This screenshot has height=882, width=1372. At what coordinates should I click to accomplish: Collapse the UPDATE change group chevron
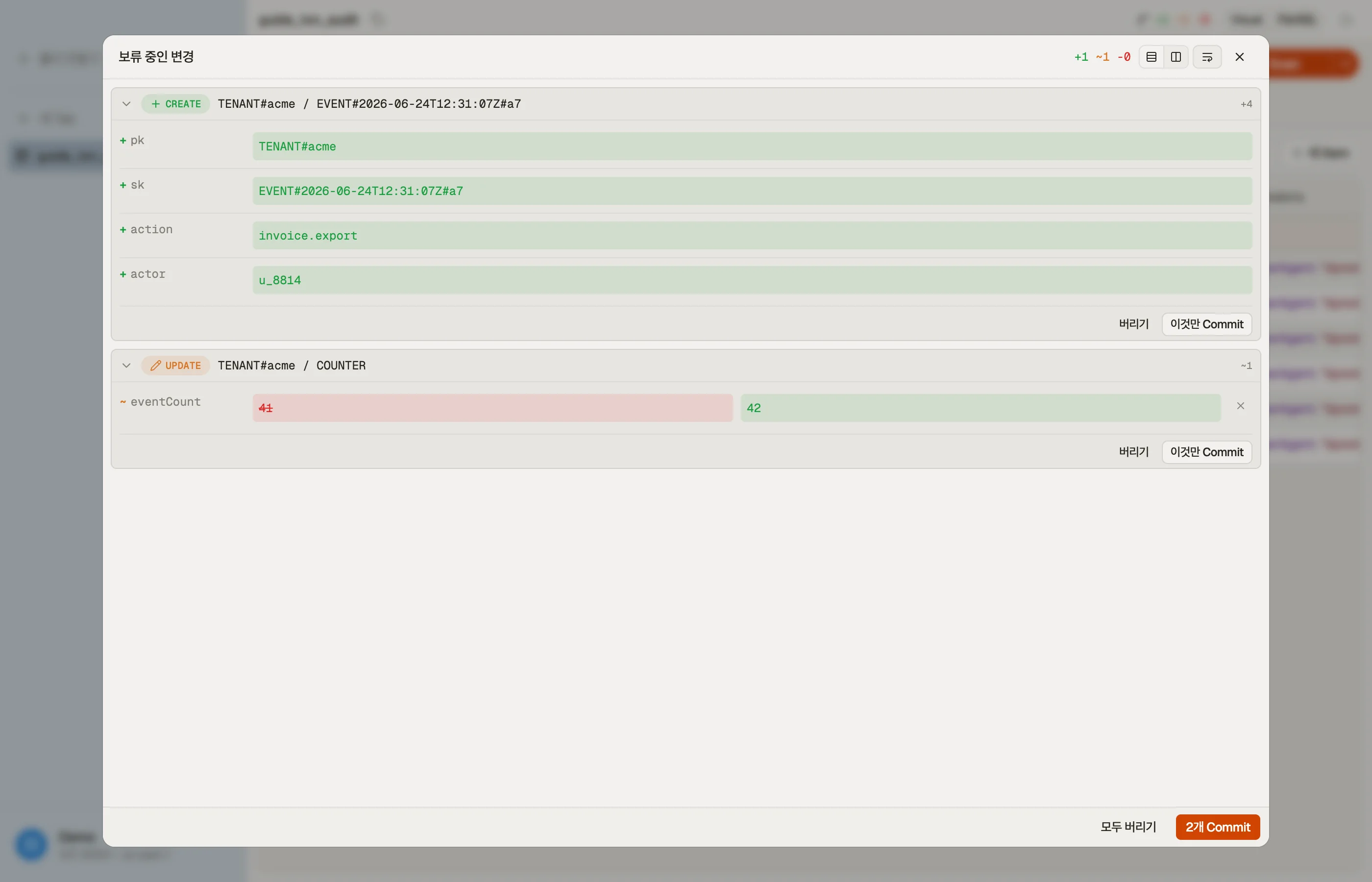(x=126, y=366)
